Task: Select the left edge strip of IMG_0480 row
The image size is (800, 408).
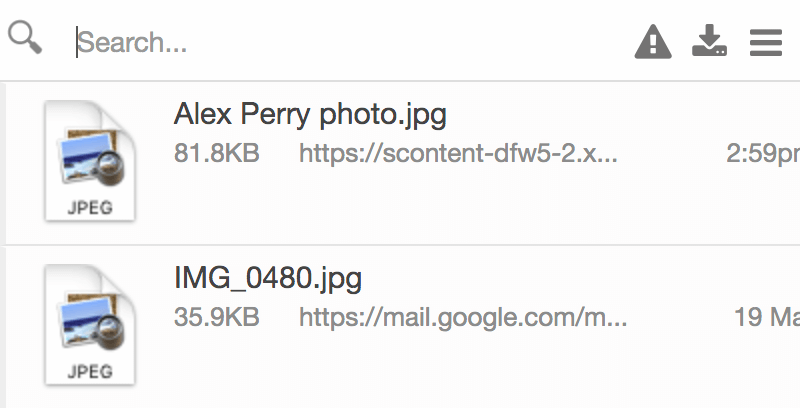Action: (x=3, y=327)
